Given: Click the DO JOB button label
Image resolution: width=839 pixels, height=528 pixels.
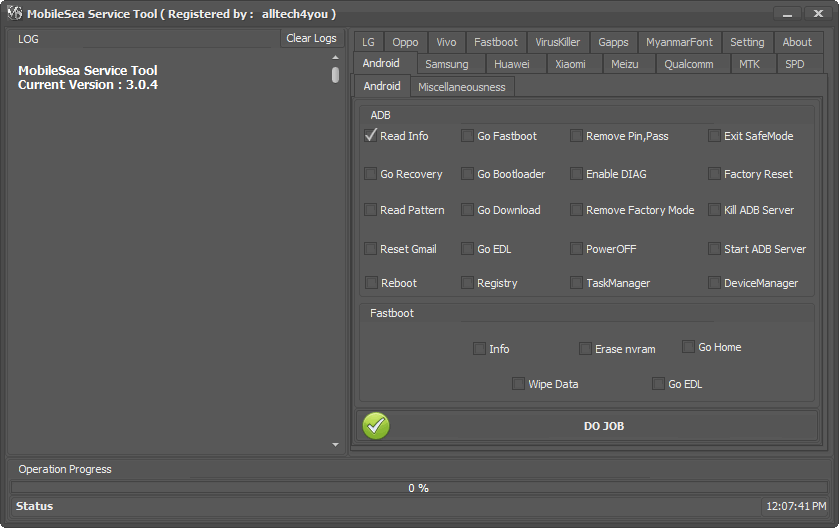Looking at the screenshot, I should tap(604, 426).
